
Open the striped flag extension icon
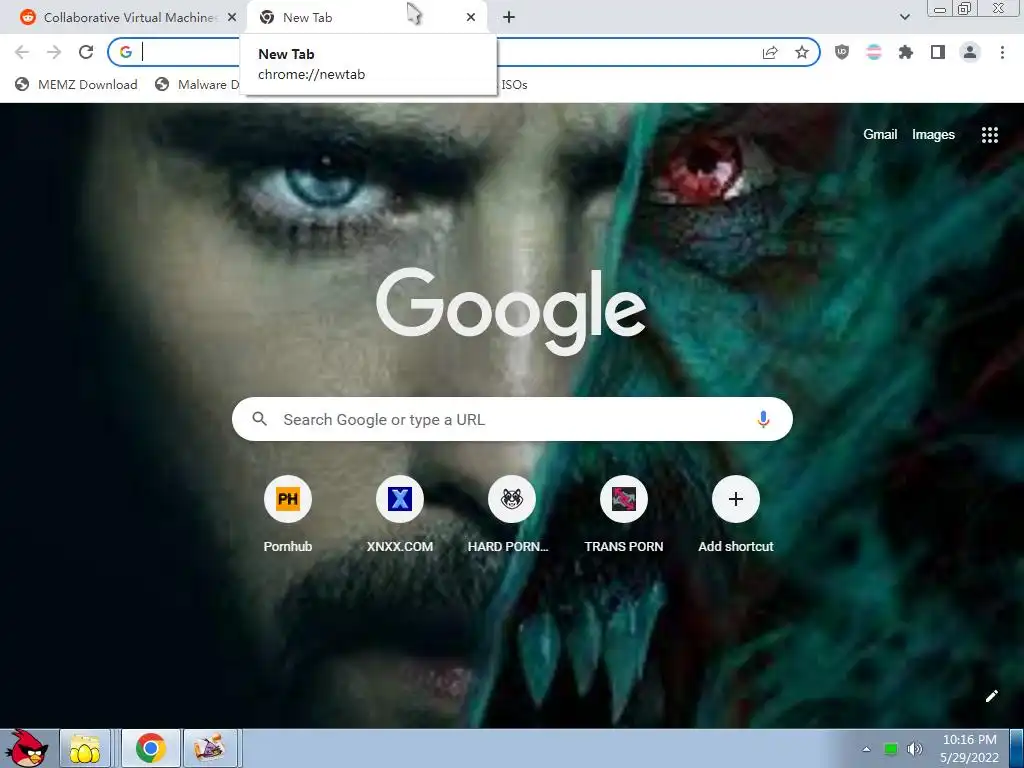pyautogui.click(x=874, y=52)
